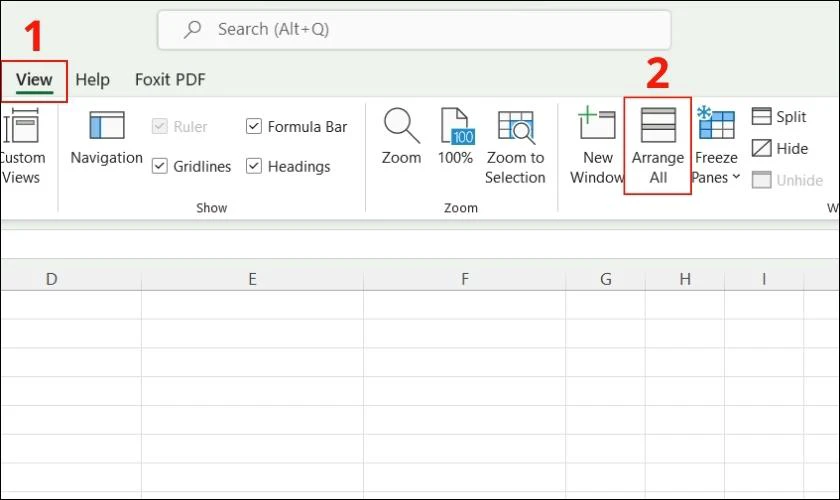
Task: Open the Zoom dialog
Action: (401, 137)
